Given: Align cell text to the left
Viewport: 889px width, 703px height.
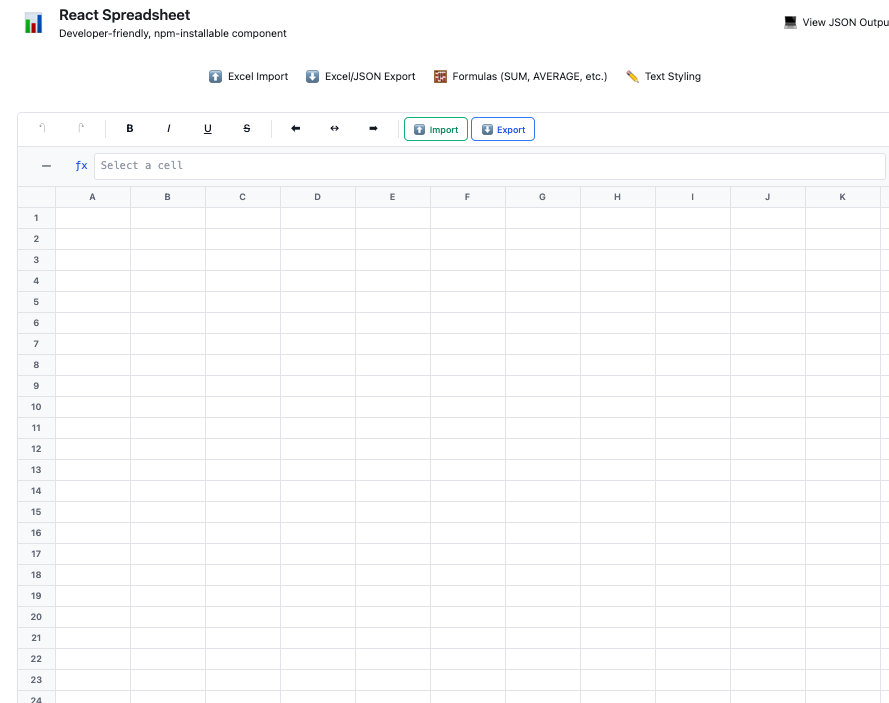Looking at the screenshot, I should click(295, 128).
